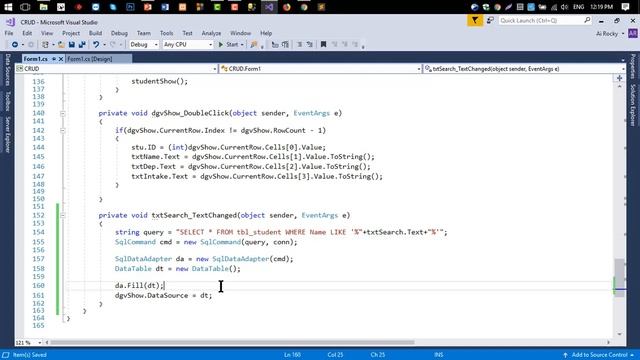Click the Item(s) Saved status text

click(x=30, y=355)
